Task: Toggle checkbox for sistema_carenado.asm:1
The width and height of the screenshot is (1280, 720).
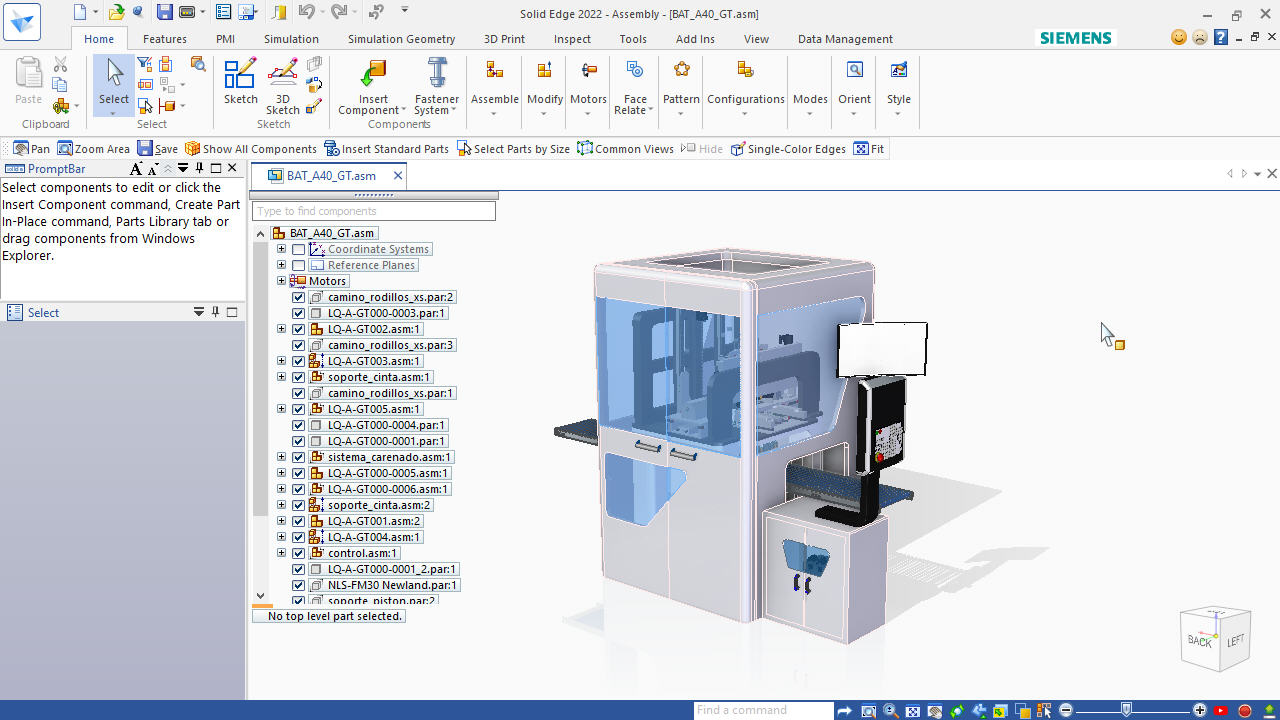Action: pyautogui.click(x=298, y=457)
